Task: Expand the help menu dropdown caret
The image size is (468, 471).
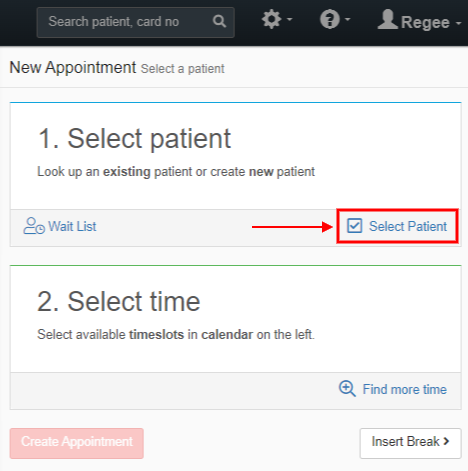Action: click(x=347, y=20)
